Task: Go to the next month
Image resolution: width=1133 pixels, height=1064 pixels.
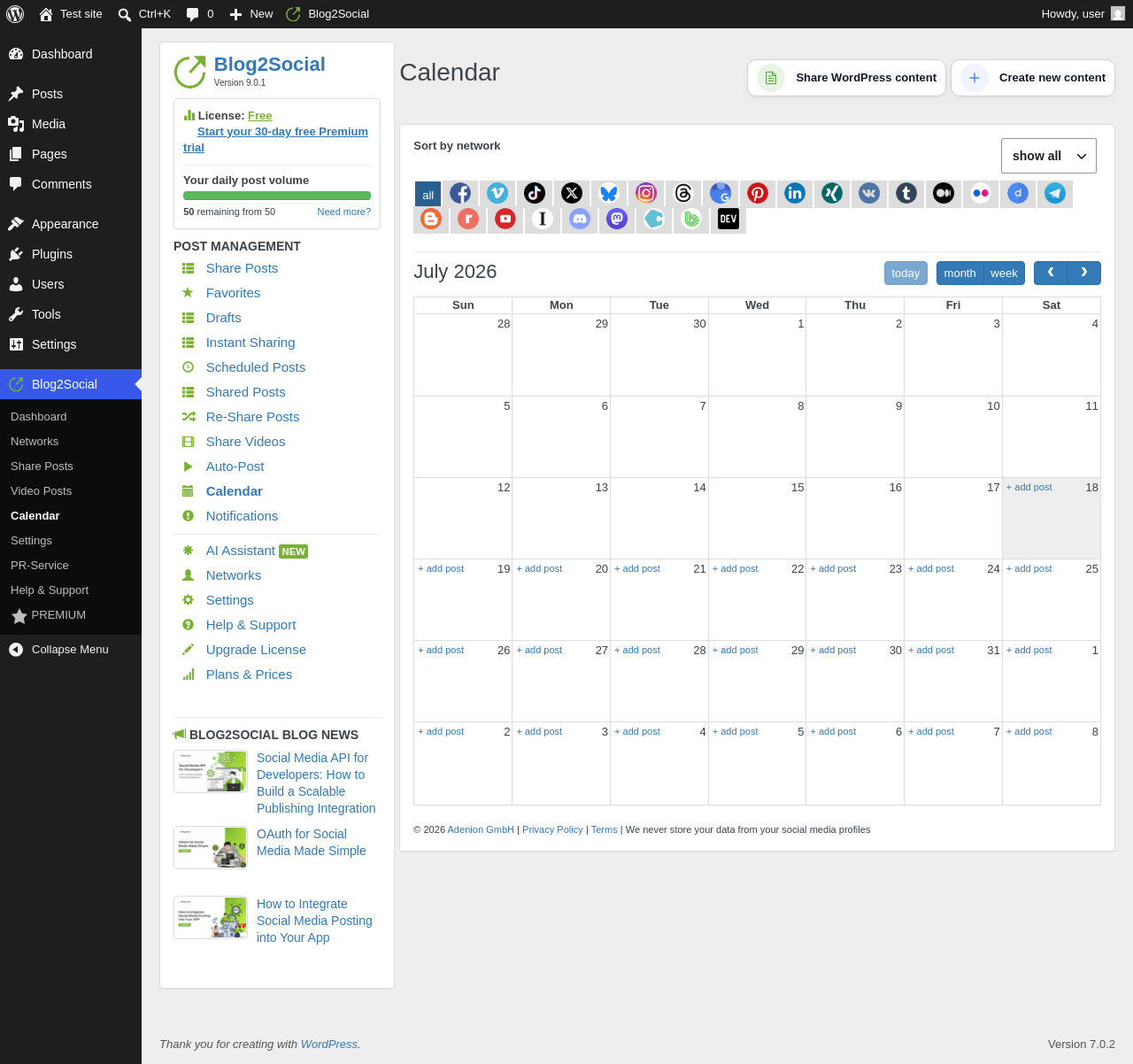Action: [x=1084, y=274]
